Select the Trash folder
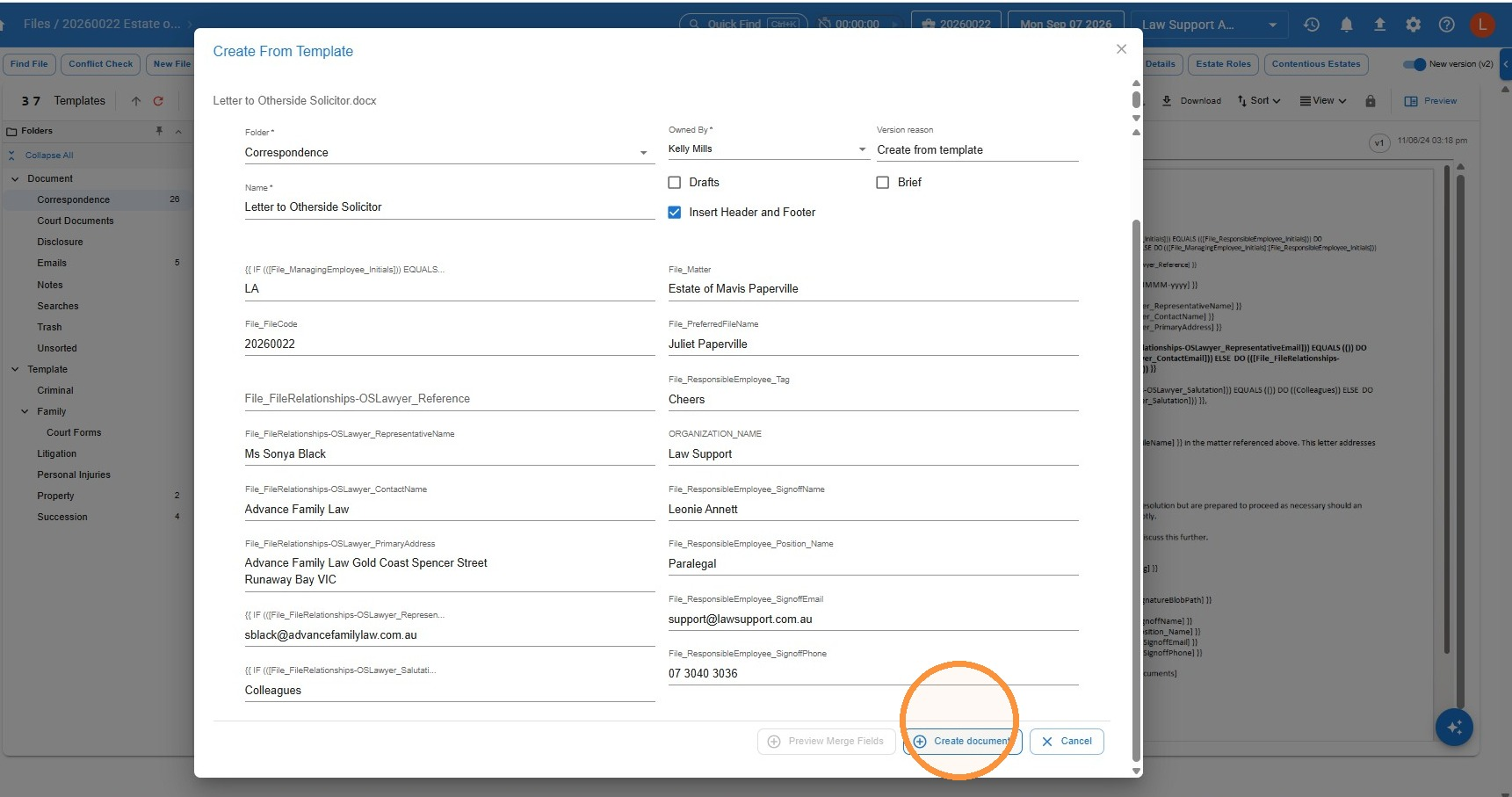Viewport: 1512px width, 797px height. click(x=49, y=328)
